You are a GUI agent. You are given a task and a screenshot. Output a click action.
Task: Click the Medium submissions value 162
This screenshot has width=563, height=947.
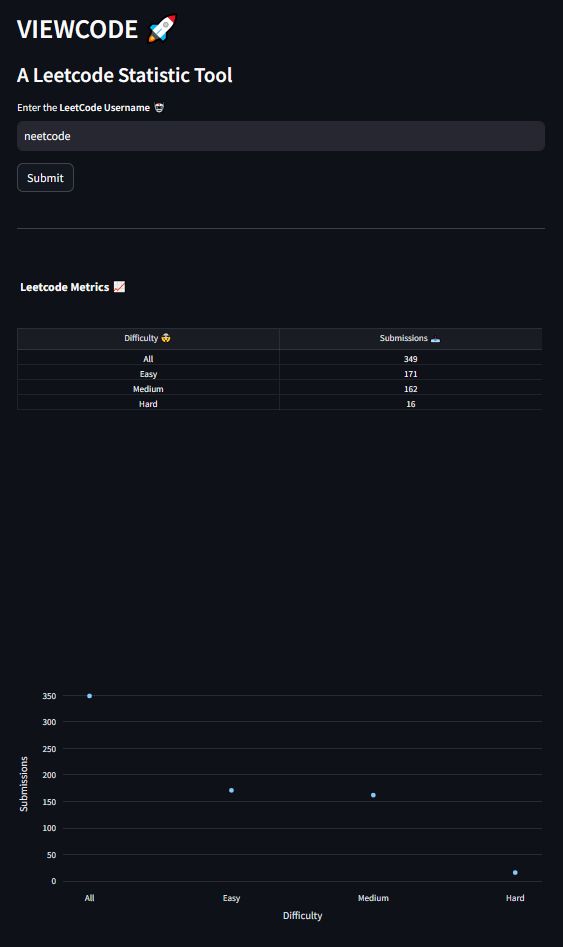[411, 389]
